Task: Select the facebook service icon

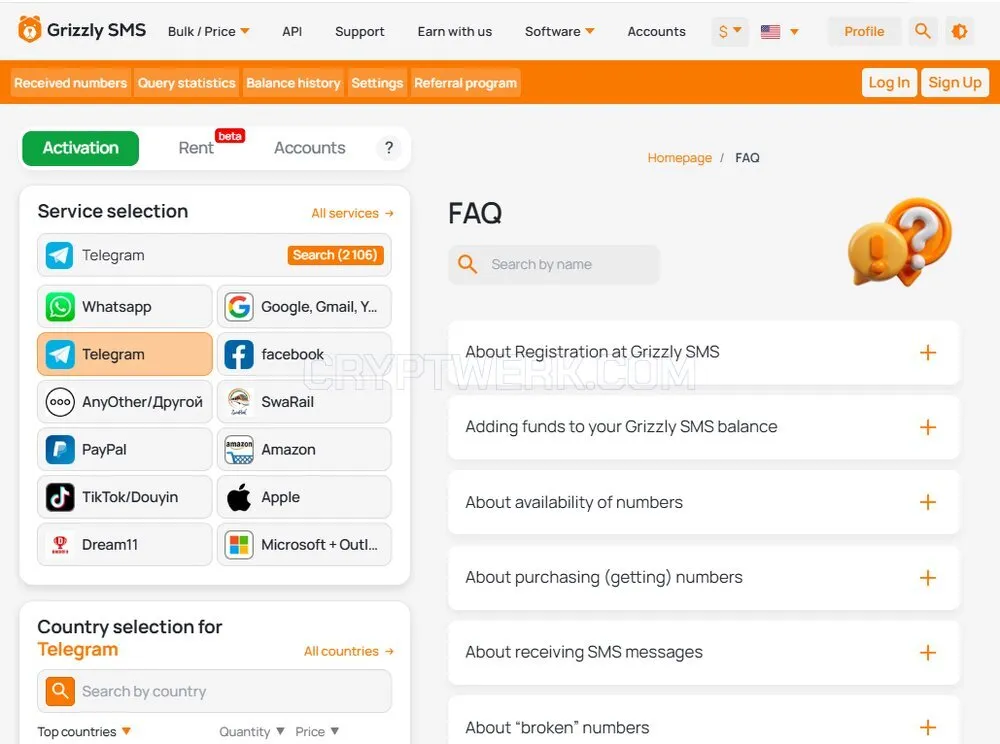Action: pos(239,354)
